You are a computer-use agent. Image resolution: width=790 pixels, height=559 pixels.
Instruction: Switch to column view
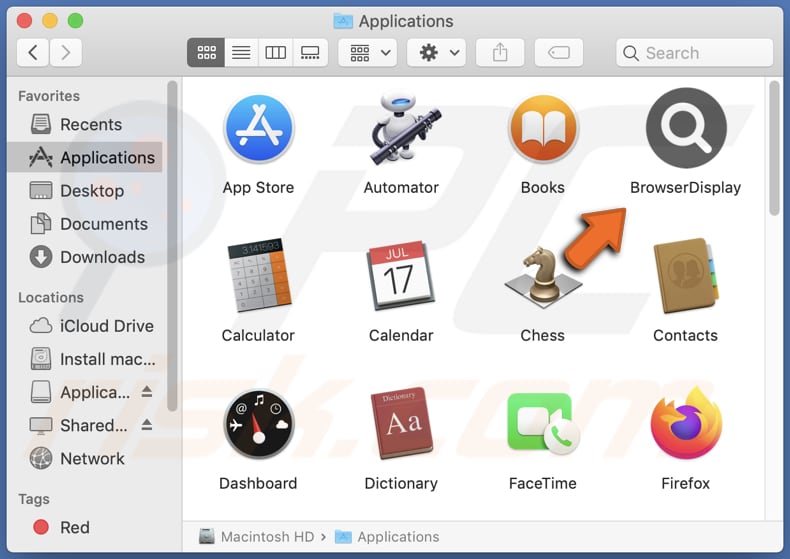tap(276, 52)
